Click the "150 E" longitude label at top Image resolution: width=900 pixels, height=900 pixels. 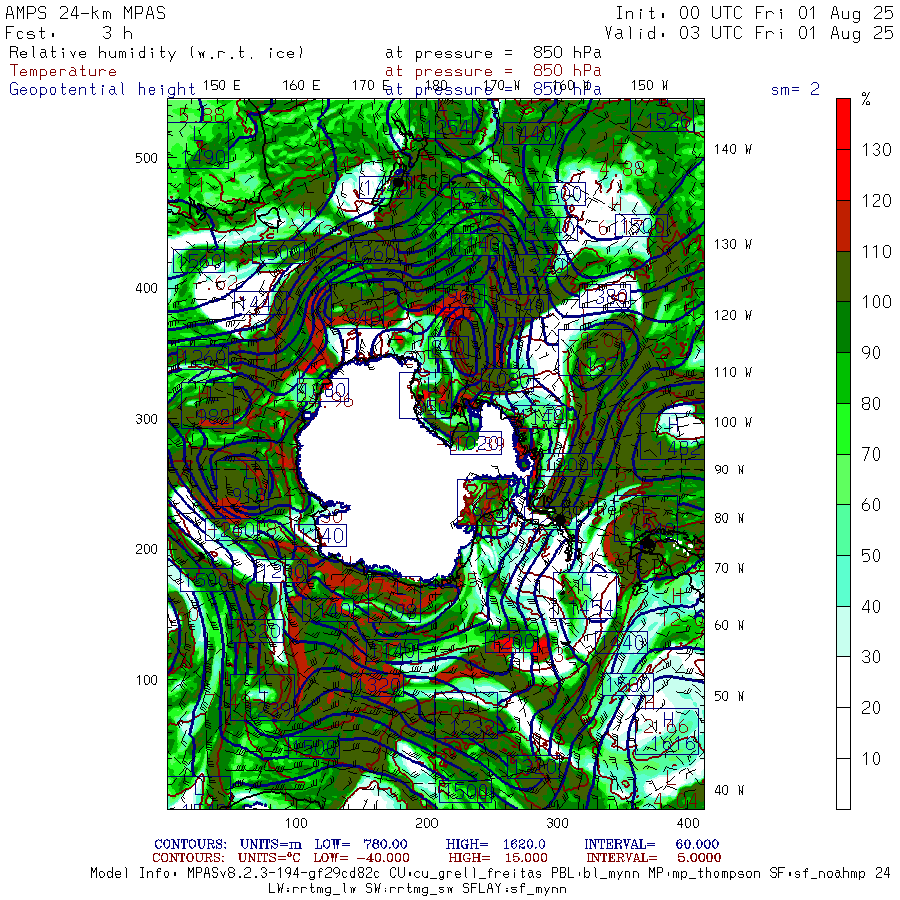[x=222, y=85]
